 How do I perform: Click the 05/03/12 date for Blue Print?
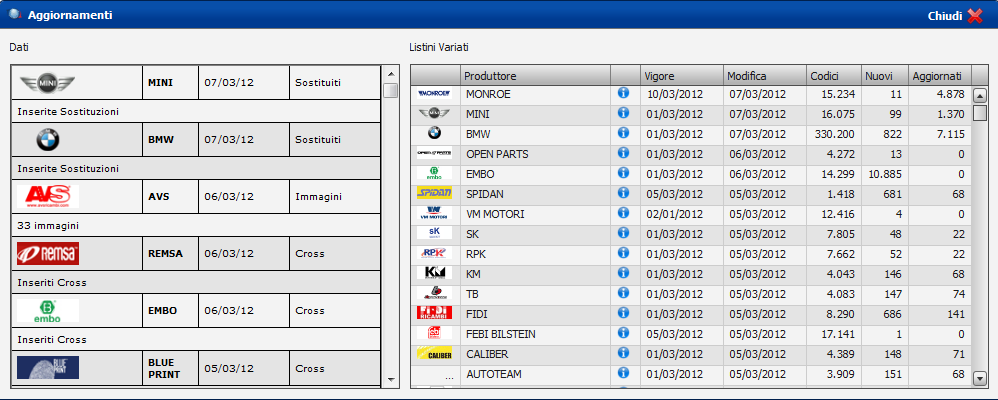(229, 368)
